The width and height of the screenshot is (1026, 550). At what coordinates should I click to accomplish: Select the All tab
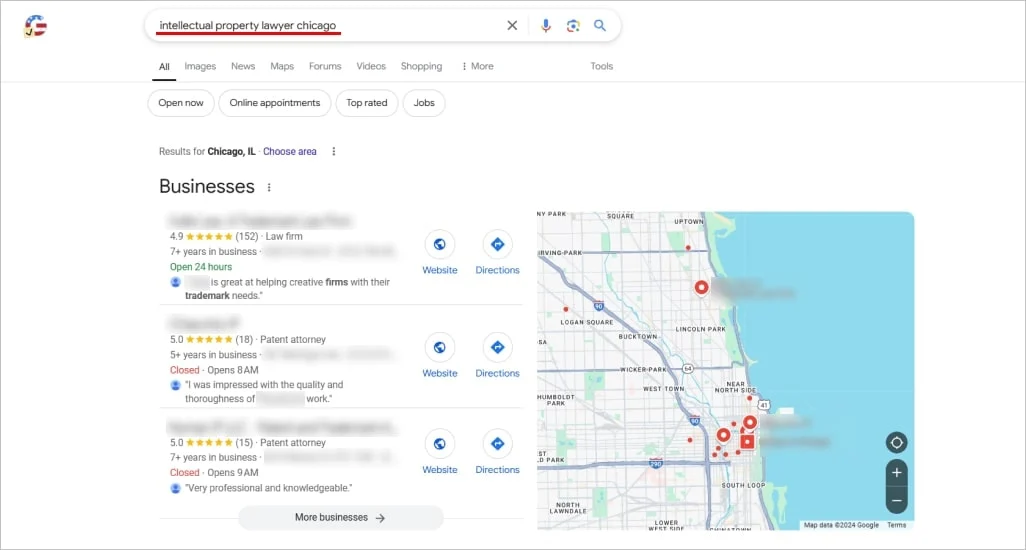click(164, 67)
